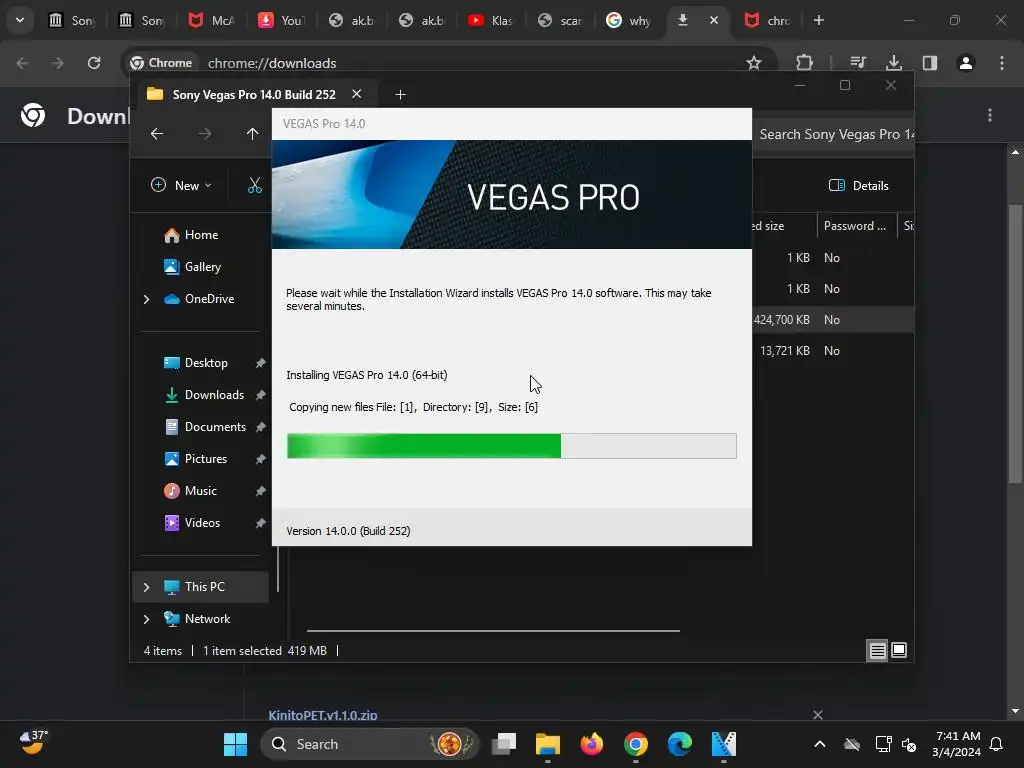The height and width of the screenshot is (768, 1024).
Task: Switch to the Google 'why' tab
Action: (628, 20)
